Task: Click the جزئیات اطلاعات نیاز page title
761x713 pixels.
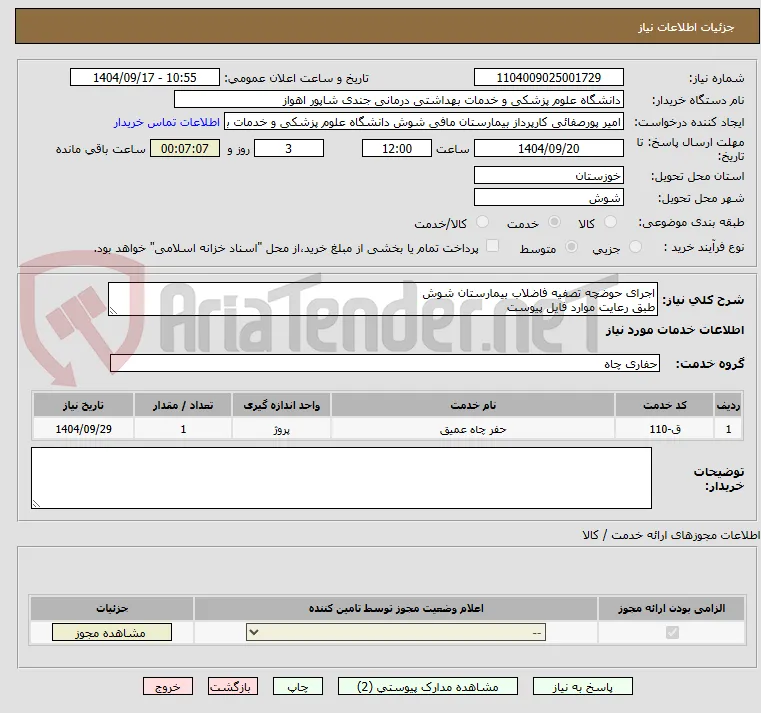Action: [686, 27]
